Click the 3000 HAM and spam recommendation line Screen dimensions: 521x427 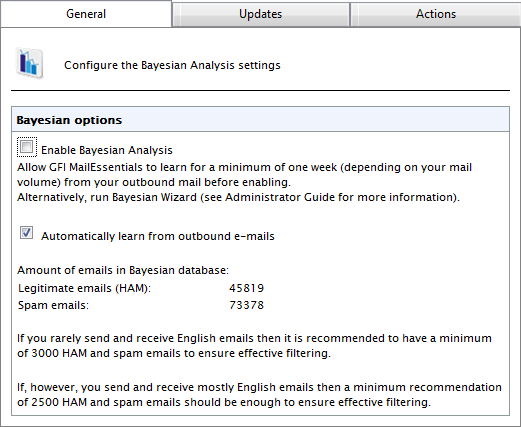(174, 353)
